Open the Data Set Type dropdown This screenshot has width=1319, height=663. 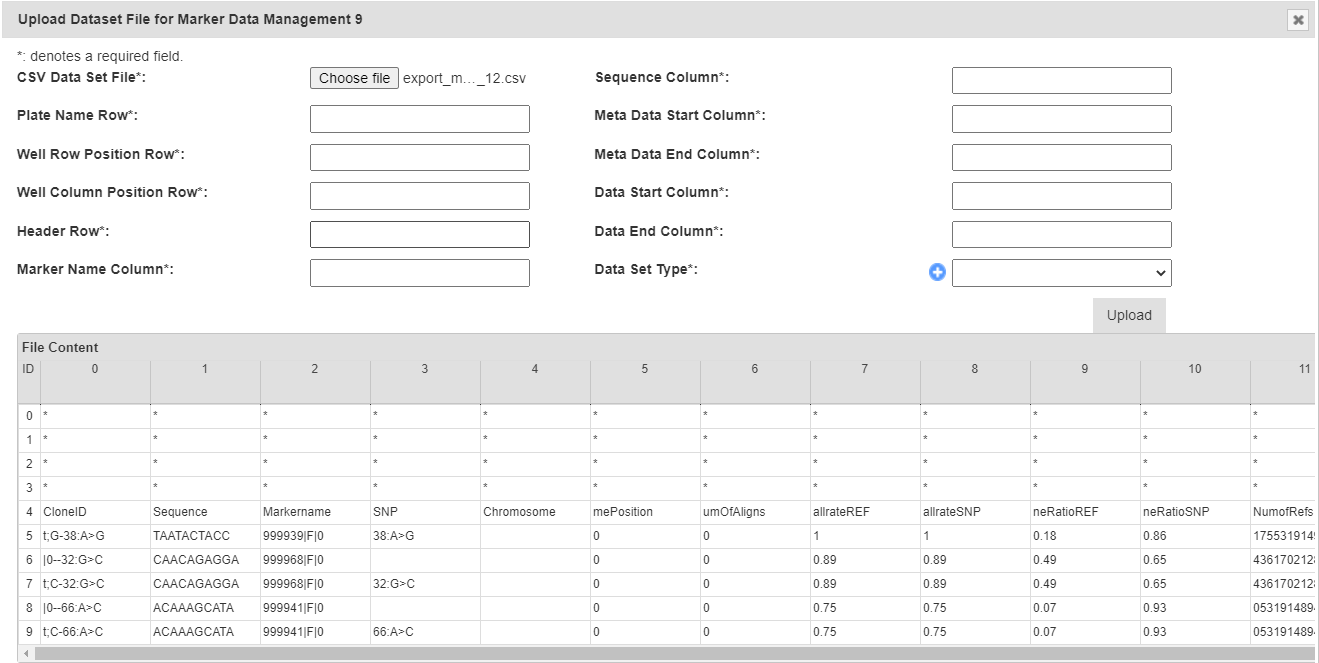(x=1061, y=273)
